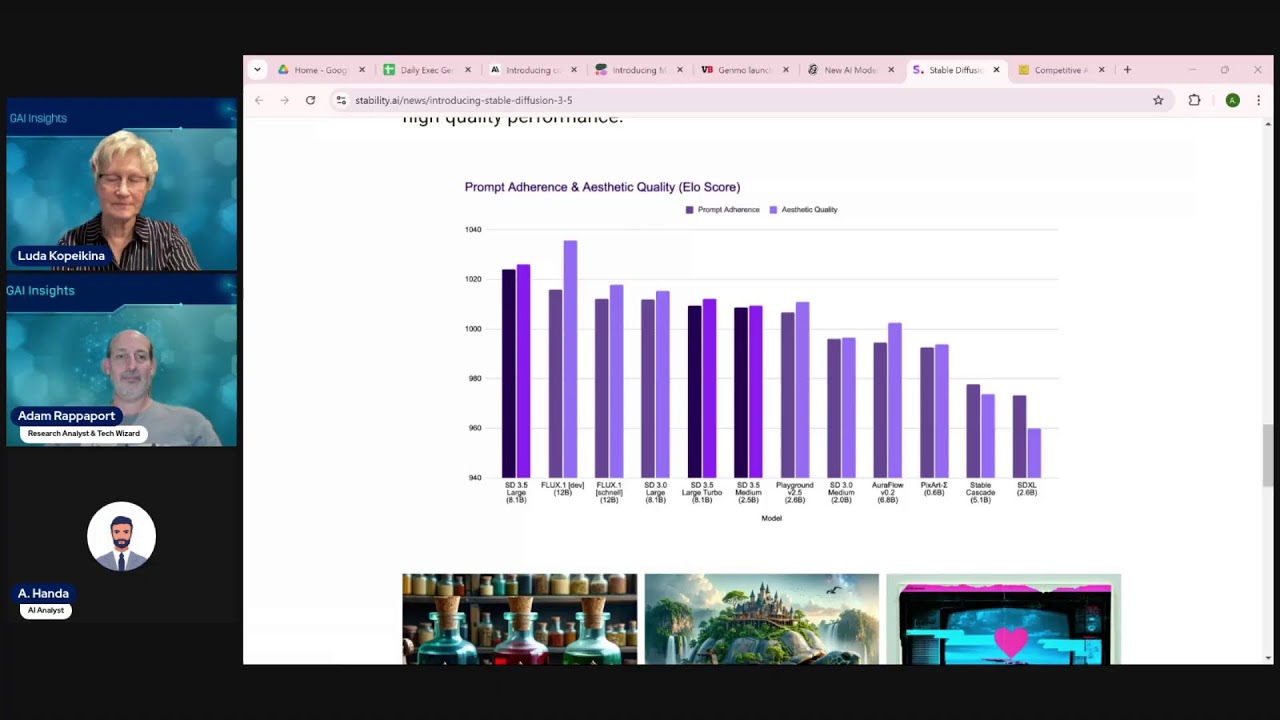Toggle Prompt Adherence legend series

tap(722, 210)
